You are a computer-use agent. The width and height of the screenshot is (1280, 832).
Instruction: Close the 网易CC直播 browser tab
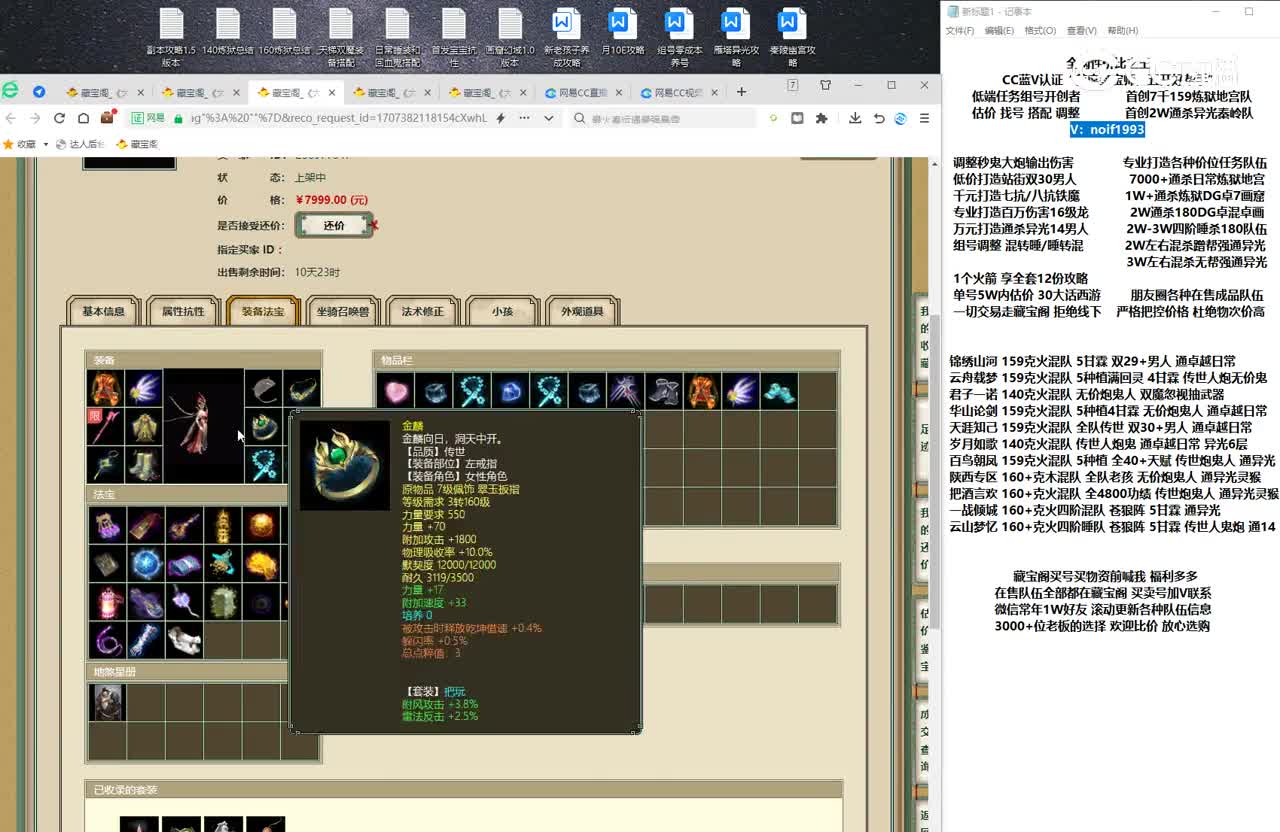click(x=619, y=92)
